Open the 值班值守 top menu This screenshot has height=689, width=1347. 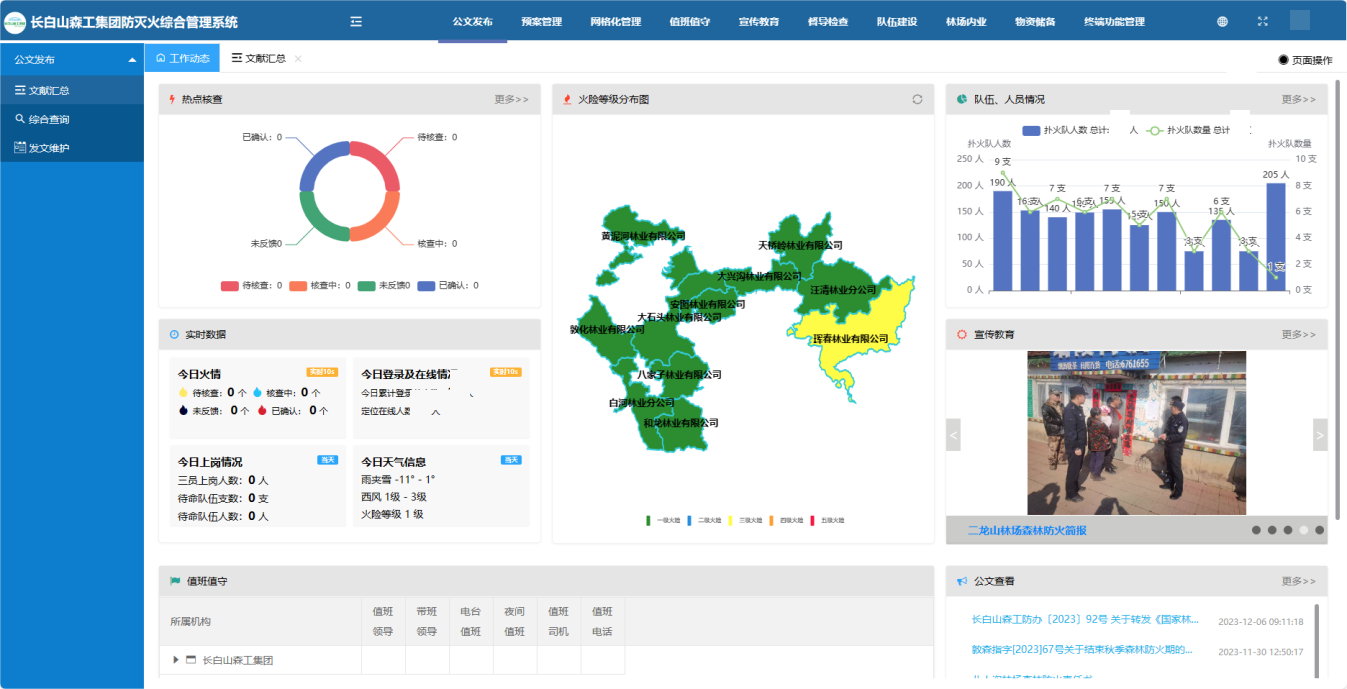click(689, 21)
